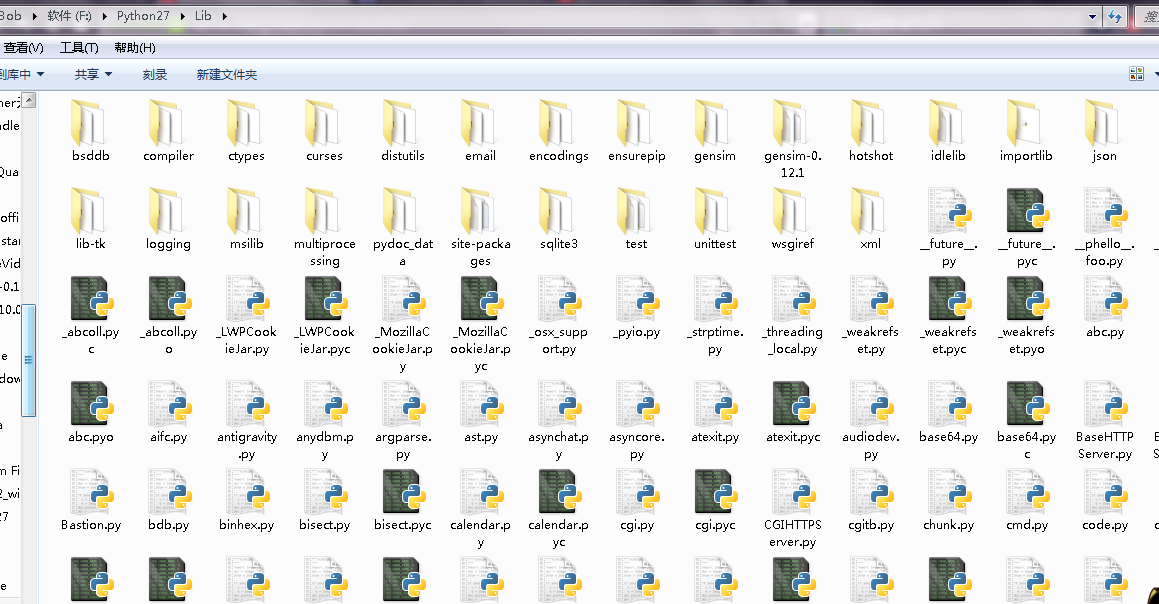This screenshot has height=604, width=1159.
Task: Select the code.py file
Action: 1104,500
